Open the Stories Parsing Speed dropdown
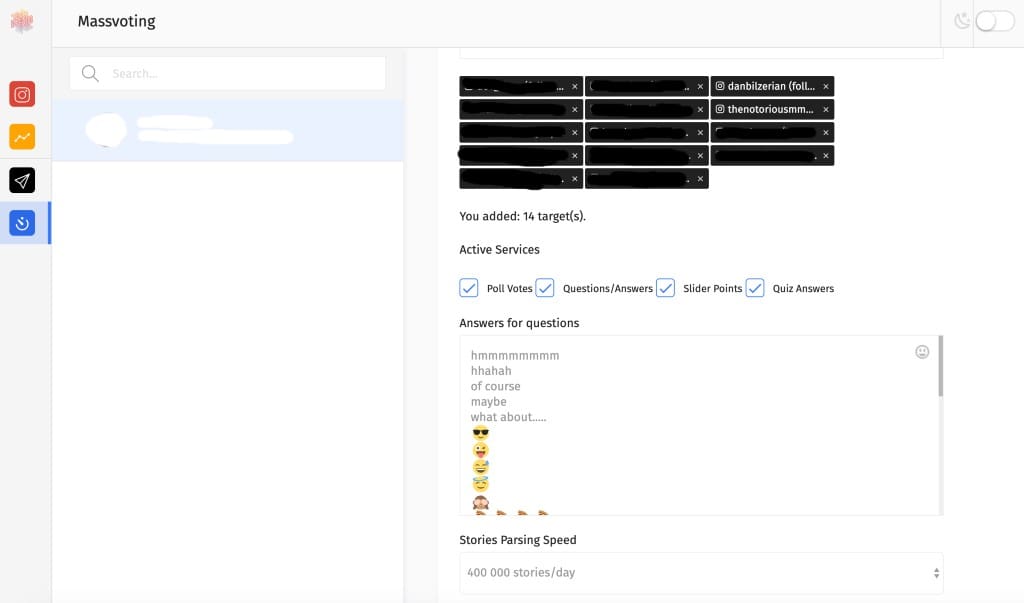The height and width of the screenshot is (603, 1024). 701,573
